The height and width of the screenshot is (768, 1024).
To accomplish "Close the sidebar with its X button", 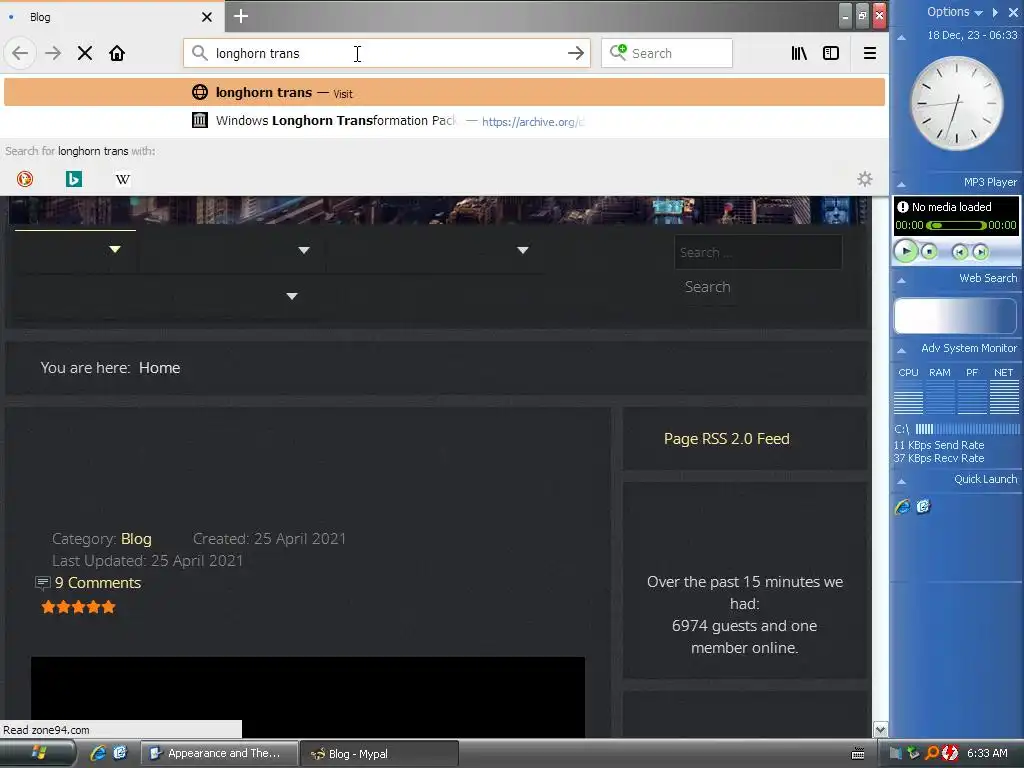I will pyautogui.click(x=1013, y=12).
